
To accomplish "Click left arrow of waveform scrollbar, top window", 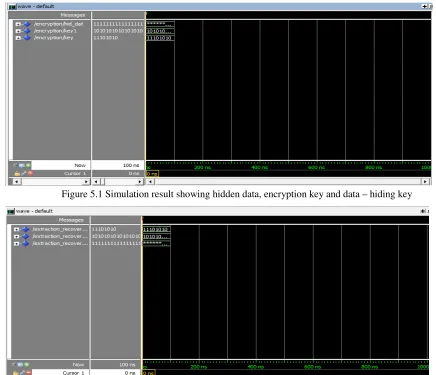I will coord(150,182).
